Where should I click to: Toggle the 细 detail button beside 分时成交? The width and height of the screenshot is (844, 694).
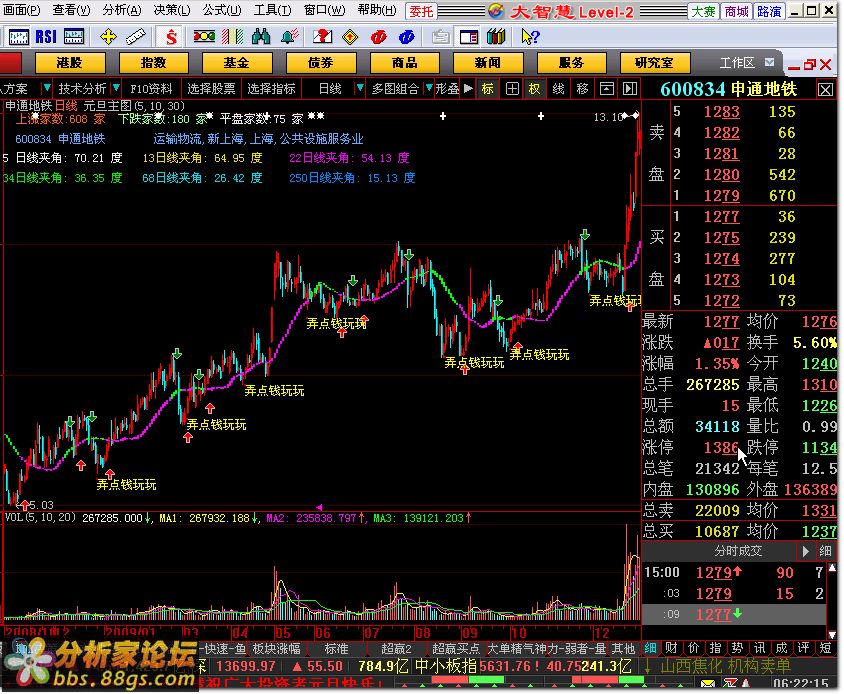point(825,551)
